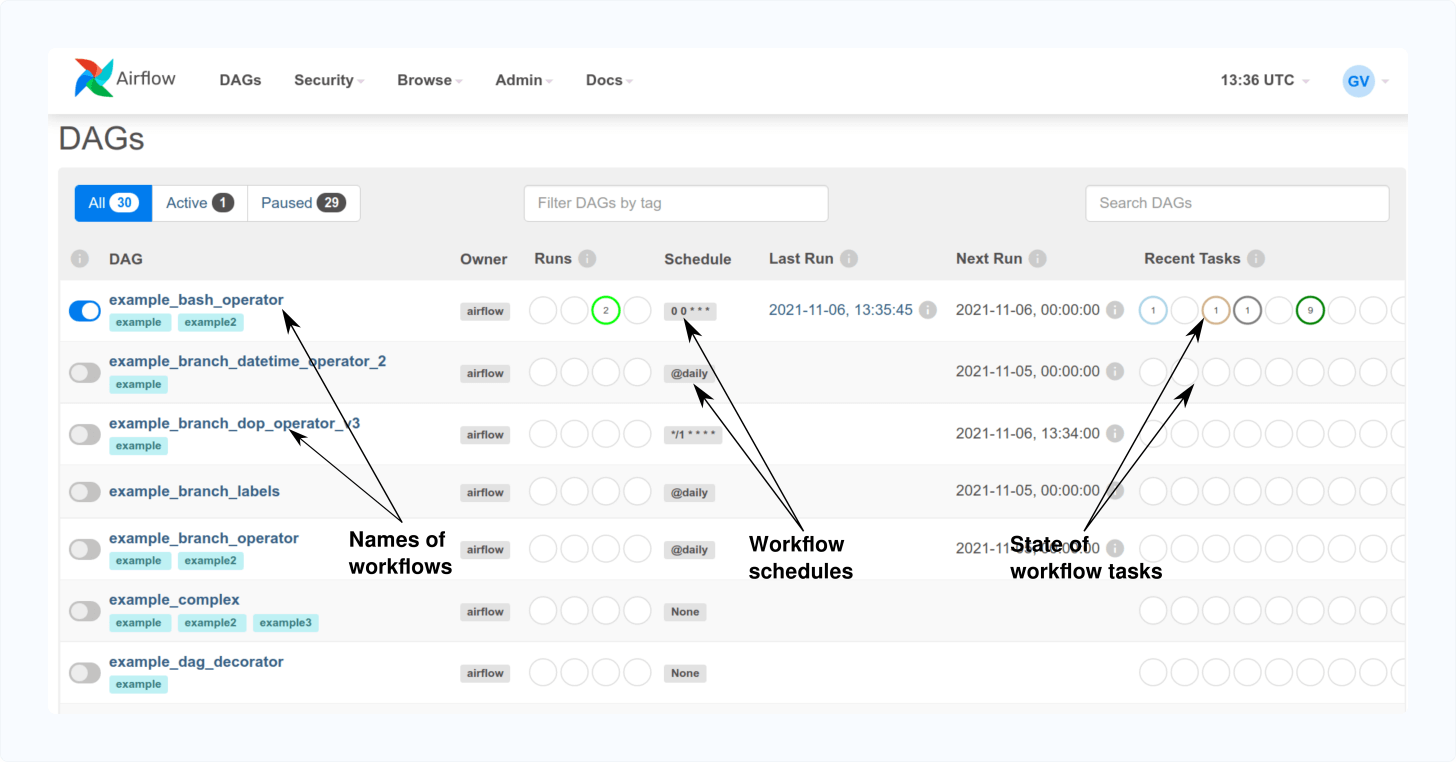
Task: Click the Owner column header
Action: point(484,259)
